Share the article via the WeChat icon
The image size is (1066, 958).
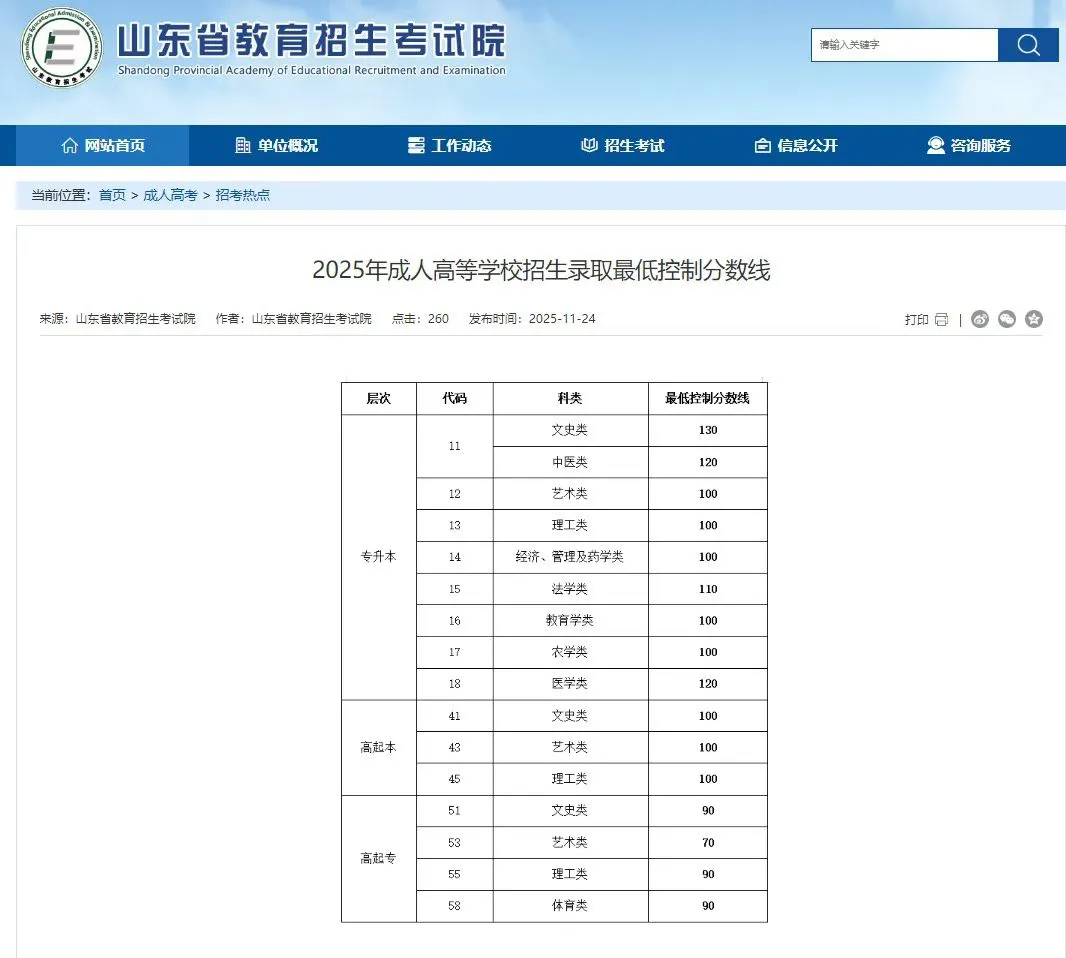(x=1007, y=319)
